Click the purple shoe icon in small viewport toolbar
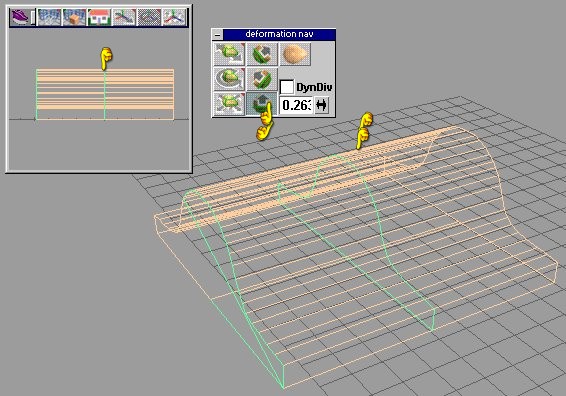 click(x=20, y=17)
